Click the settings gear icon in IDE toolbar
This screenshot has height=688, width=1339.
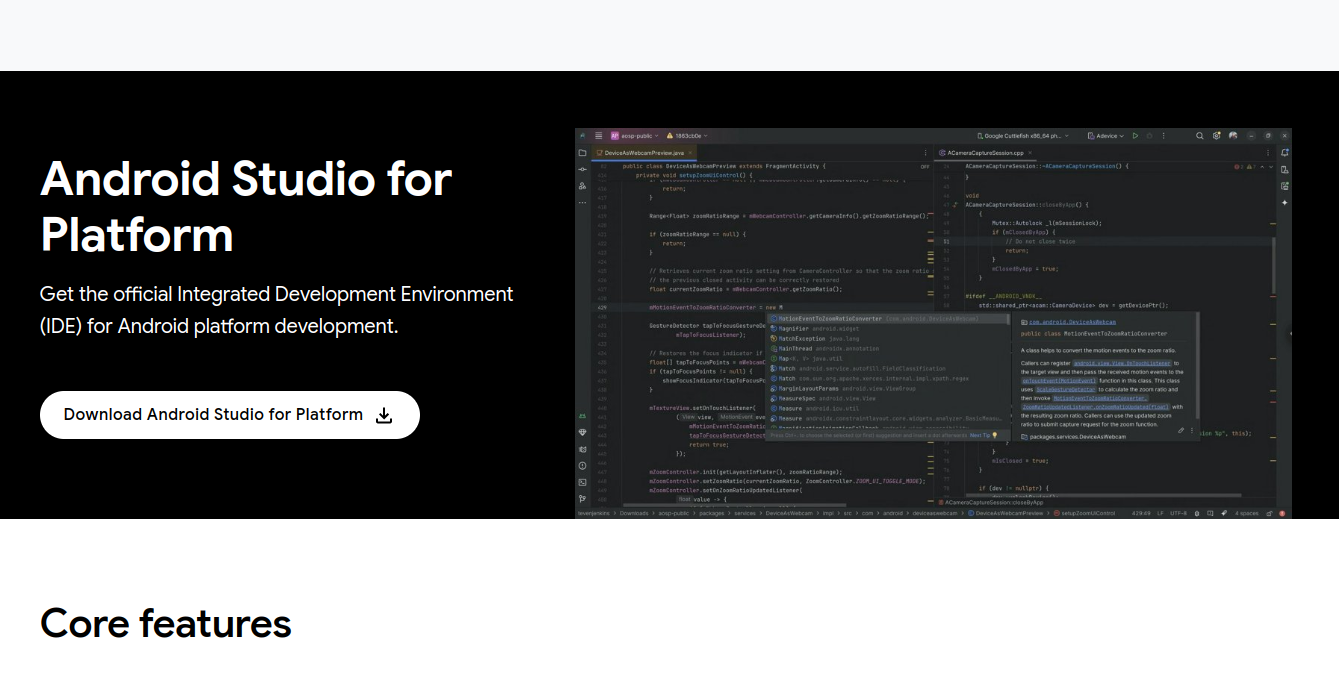tap(1216, 136)
